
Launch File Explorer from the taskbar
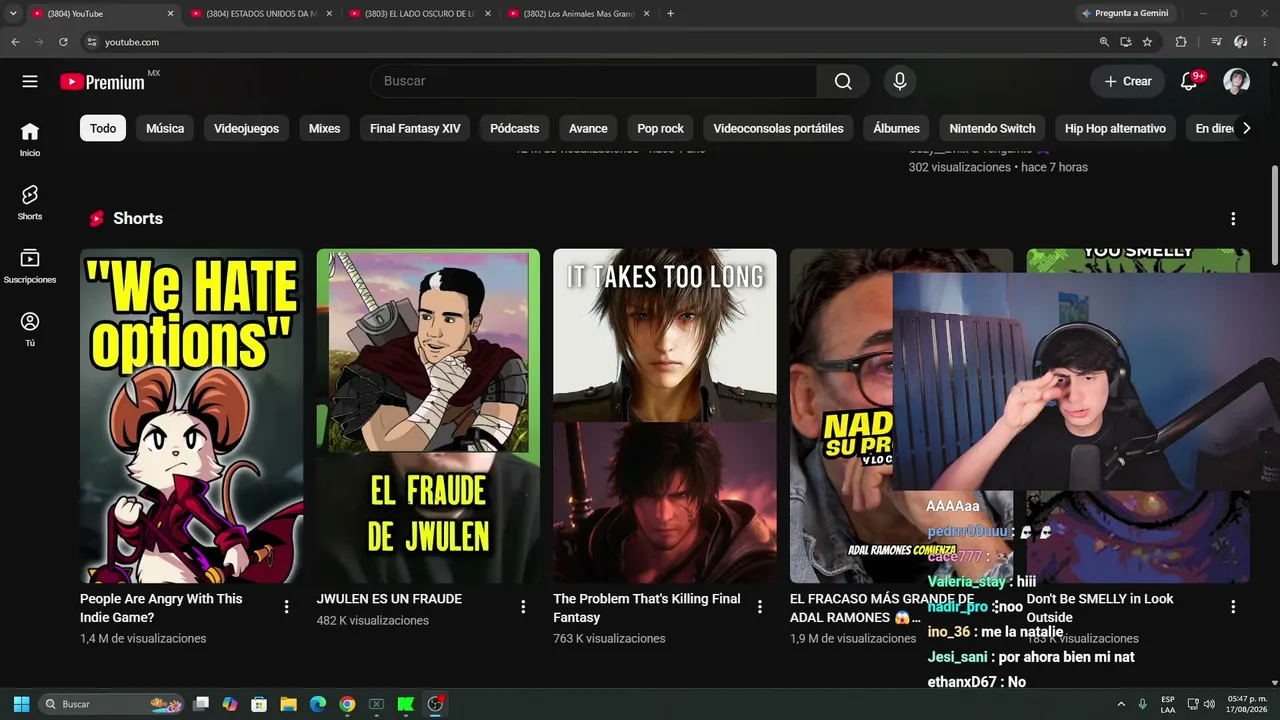click(x=288, y=704)
